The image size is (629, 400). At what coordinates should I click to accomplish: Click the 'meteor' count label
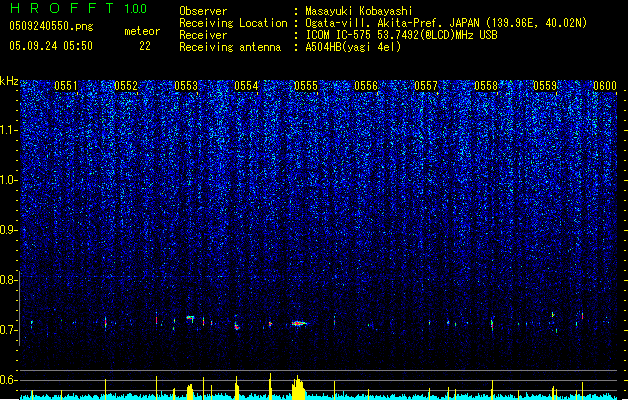(x=142, y=31)
